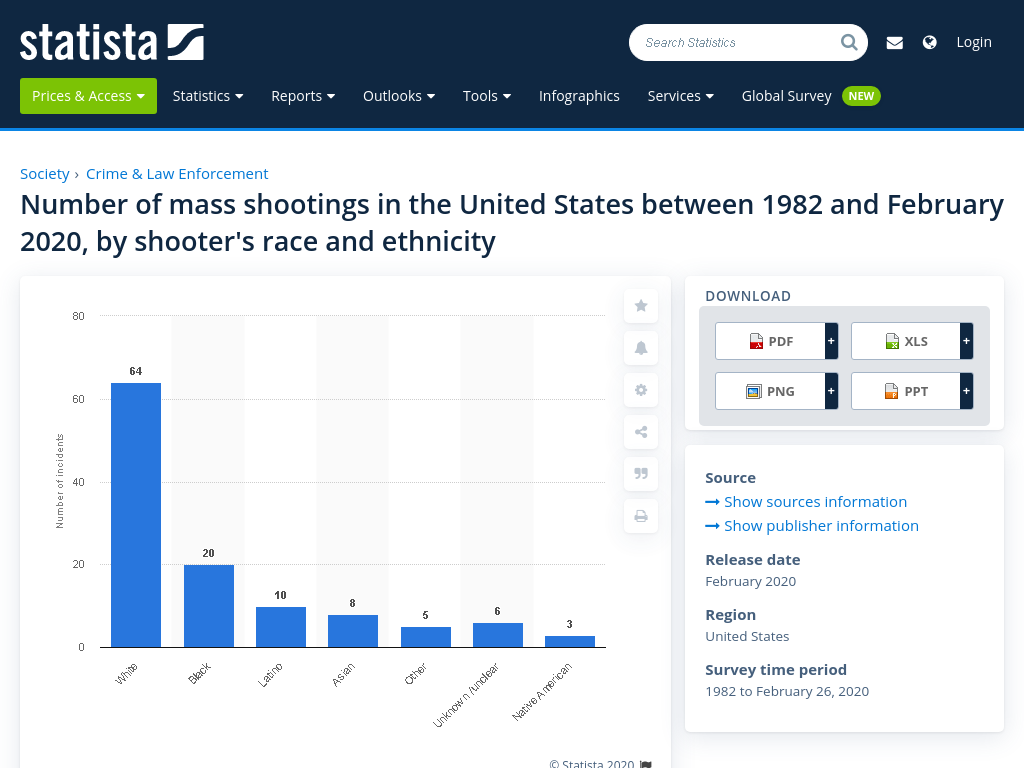Click the page headline about mass shootings
1024x768 pixels.
coord(512,223)
